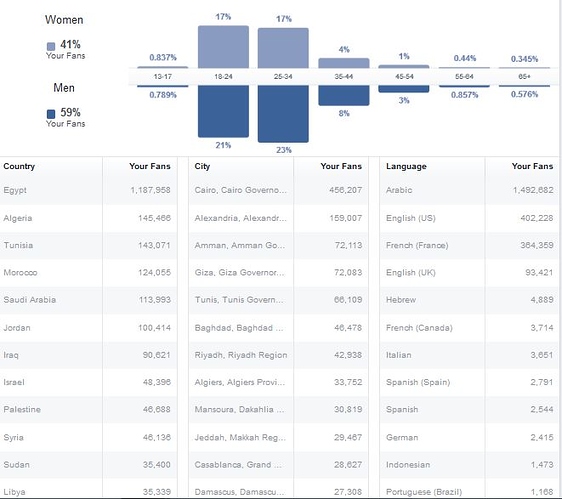Click the Men 18-24 bar showing 21%
The image size is (562, 499).
pyautogui.click(x=223, y=111)
